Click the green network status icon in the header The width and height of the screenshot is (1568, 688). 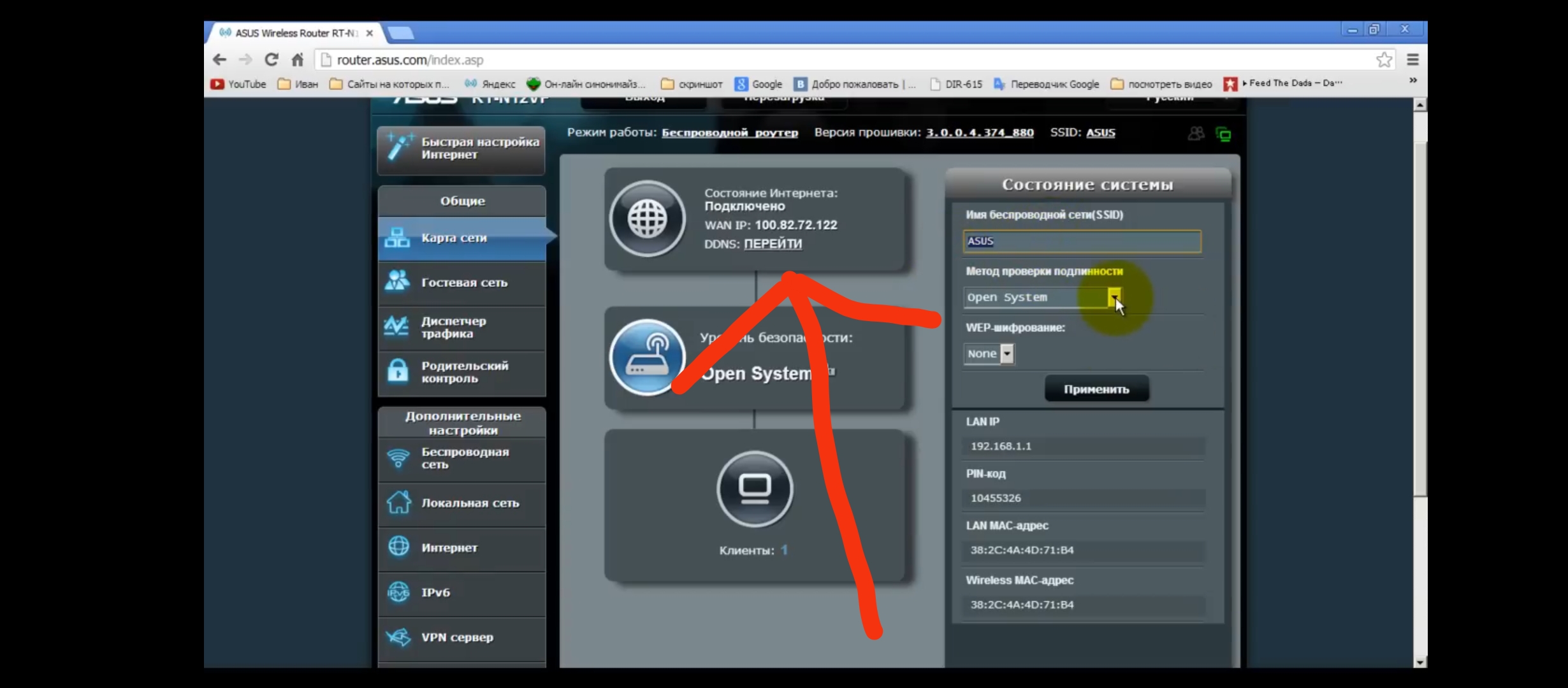(x=1223, y=134)
